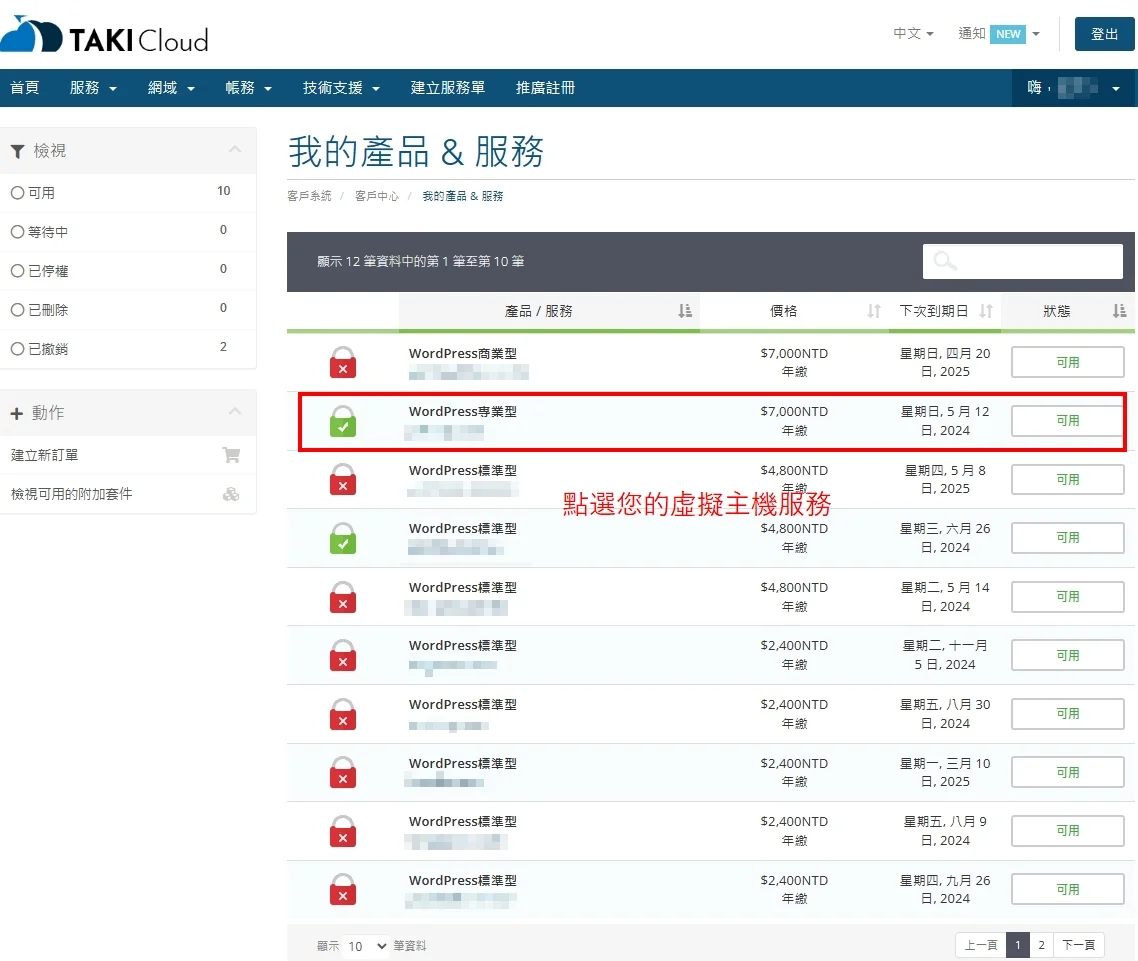Click the red lock icon of the 十一月 5, 2024 row
1138x961 pixels.
[343, 655]
